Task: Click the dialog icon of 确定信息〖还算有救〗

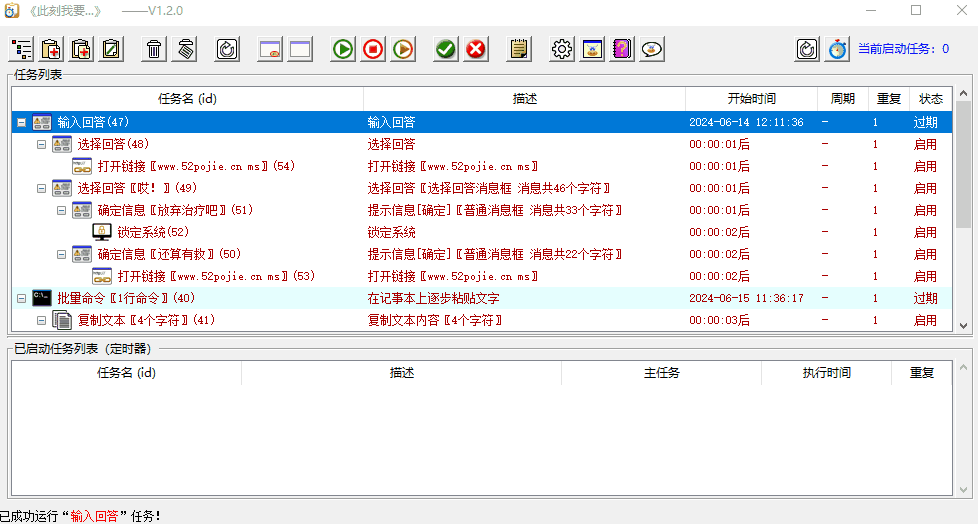Action: (x=82, y=255)
